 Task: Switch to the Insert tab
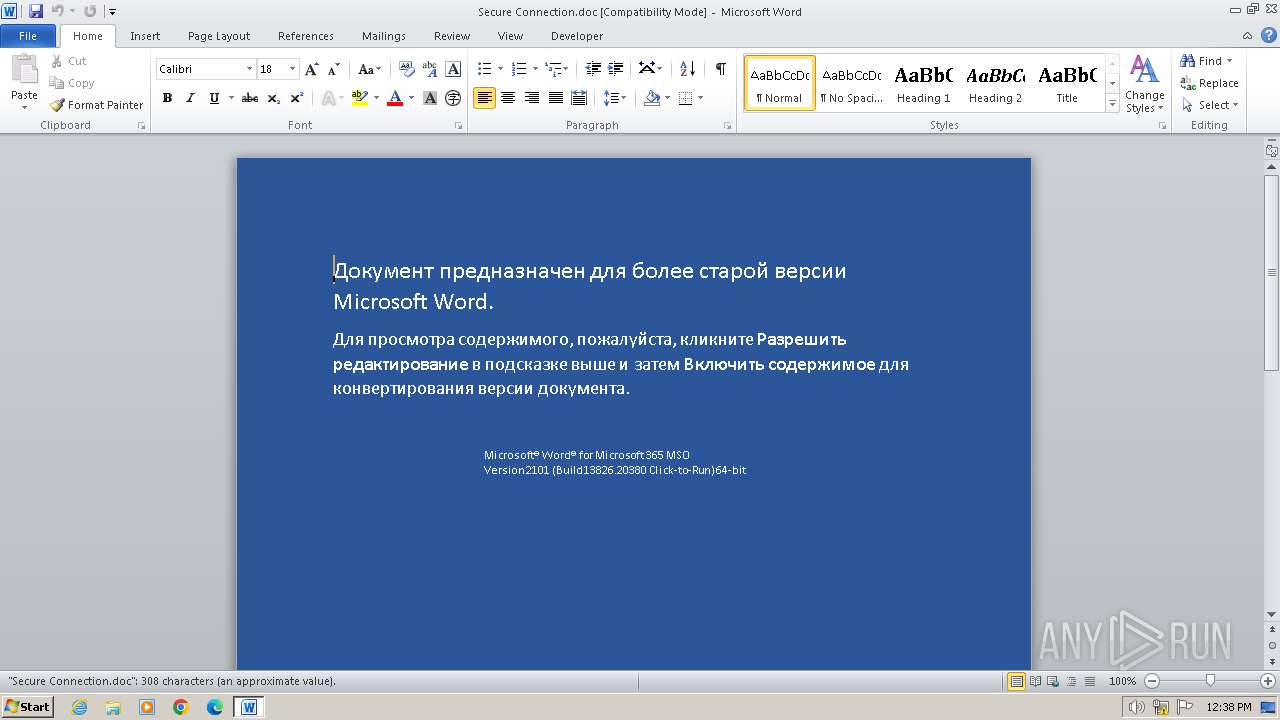[145, 36]
